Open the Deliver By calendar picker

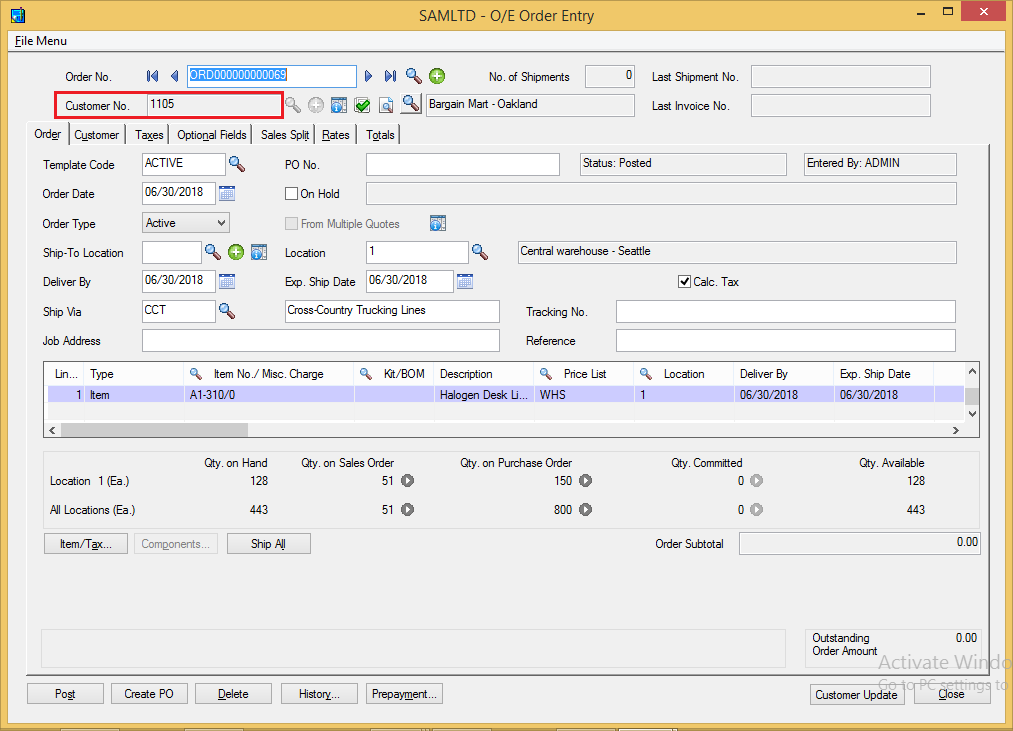coord(227,281)
